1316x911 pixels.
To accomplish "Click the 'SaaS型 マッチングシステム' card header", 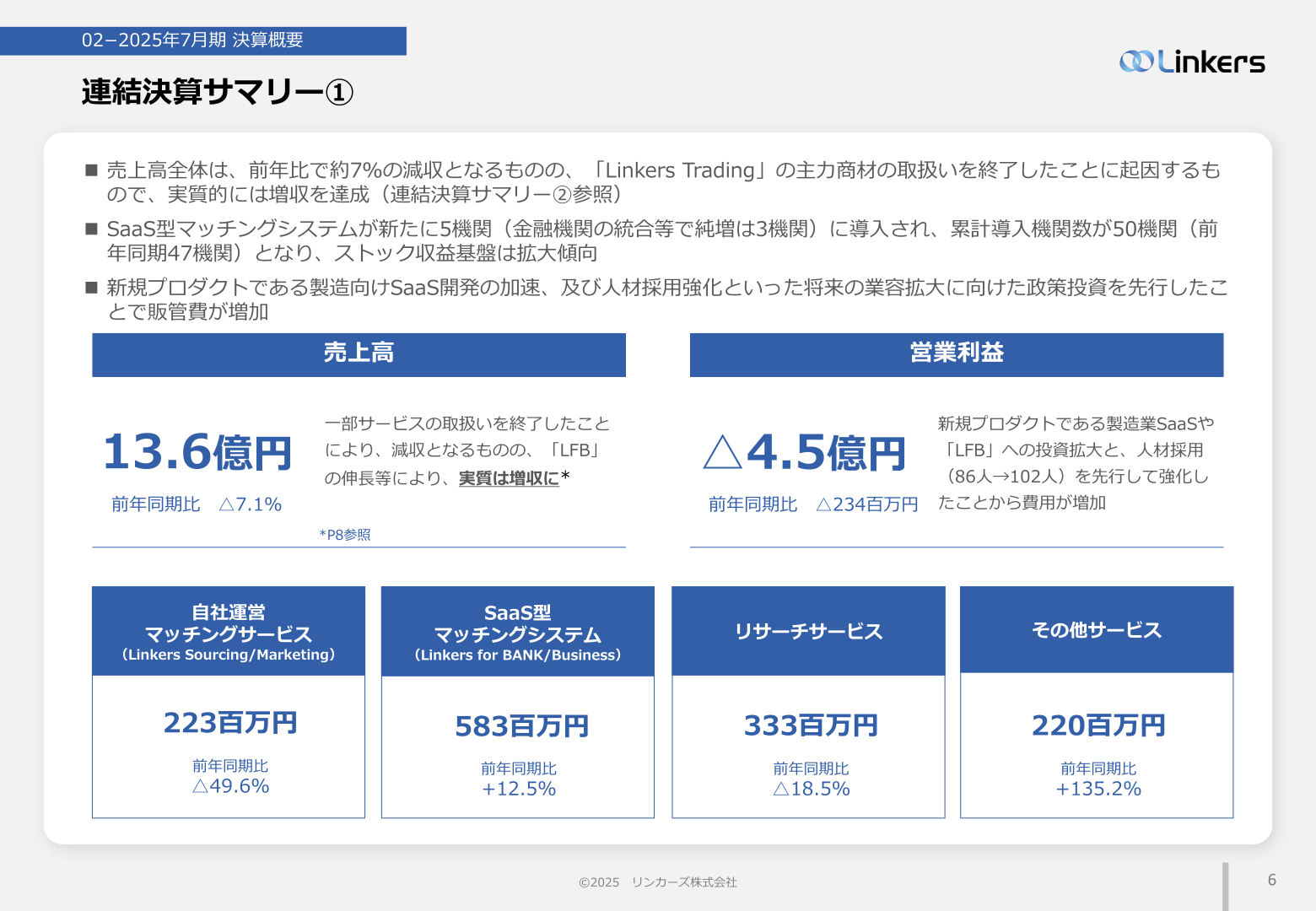I will click(x=518, y=632).
